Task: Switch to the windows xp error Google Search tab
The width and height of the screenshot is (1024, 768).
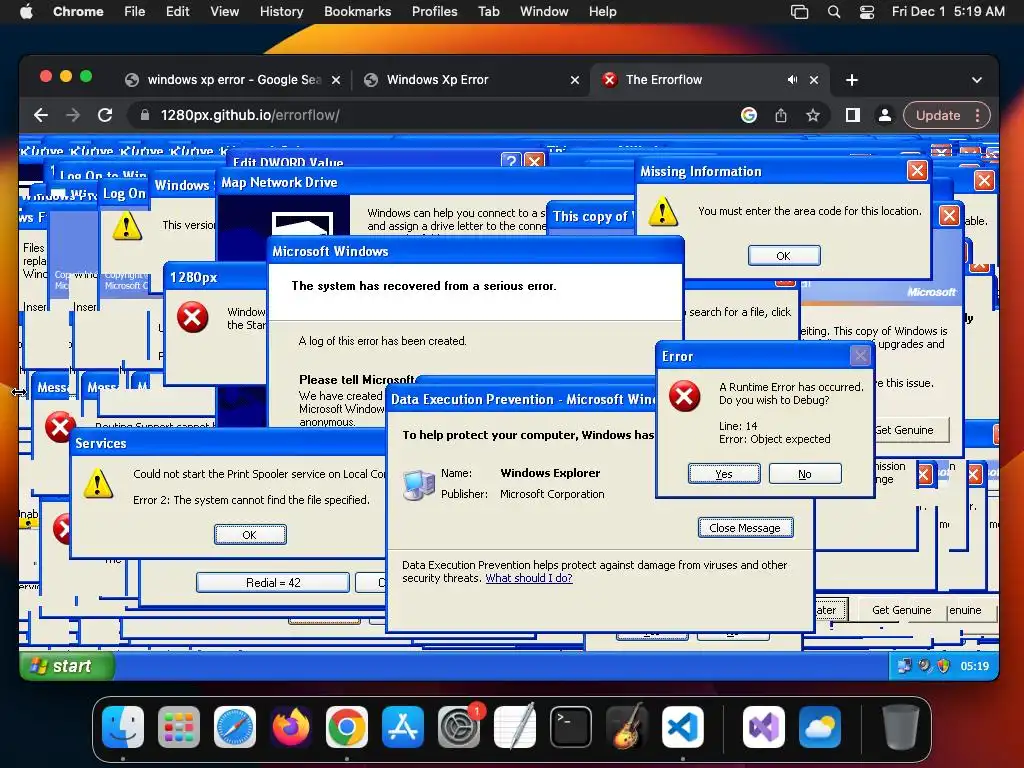Action: point(232,80)
